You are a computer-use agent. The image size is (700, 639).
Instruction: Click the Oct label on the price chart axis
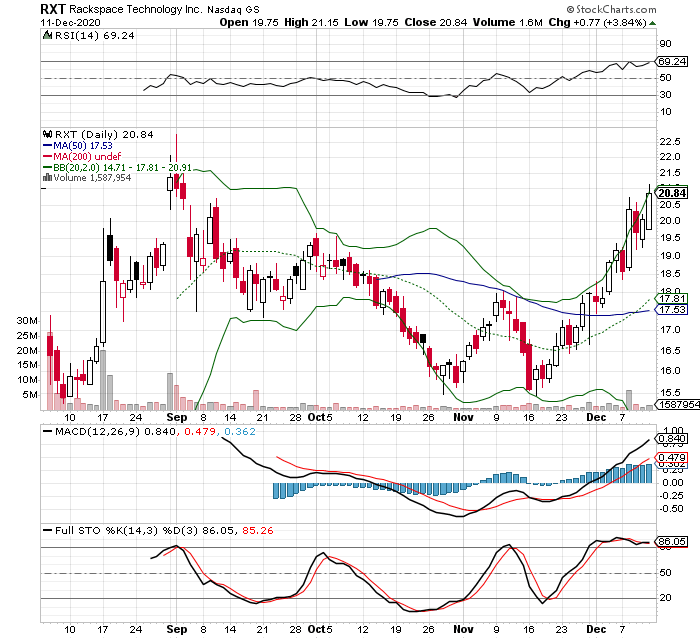click(317, 417)
